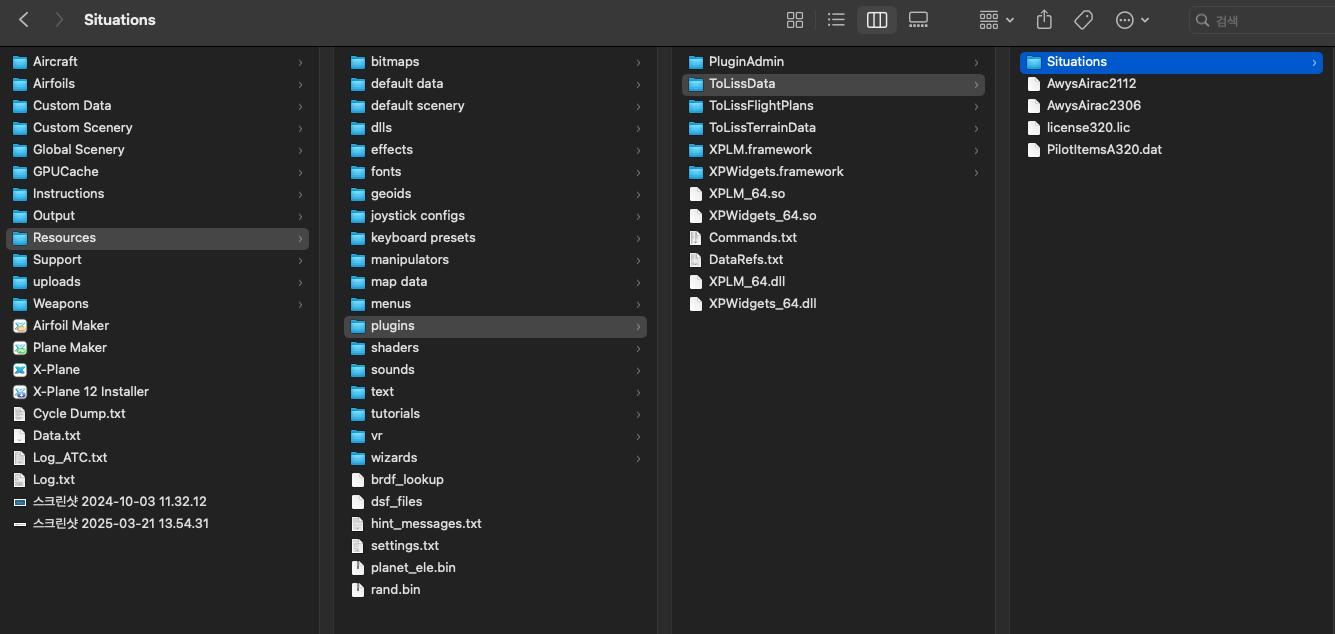Viewport: 1335px width, 634px height.
Task: Select the default scenery folder
Action: click(495, 106)
